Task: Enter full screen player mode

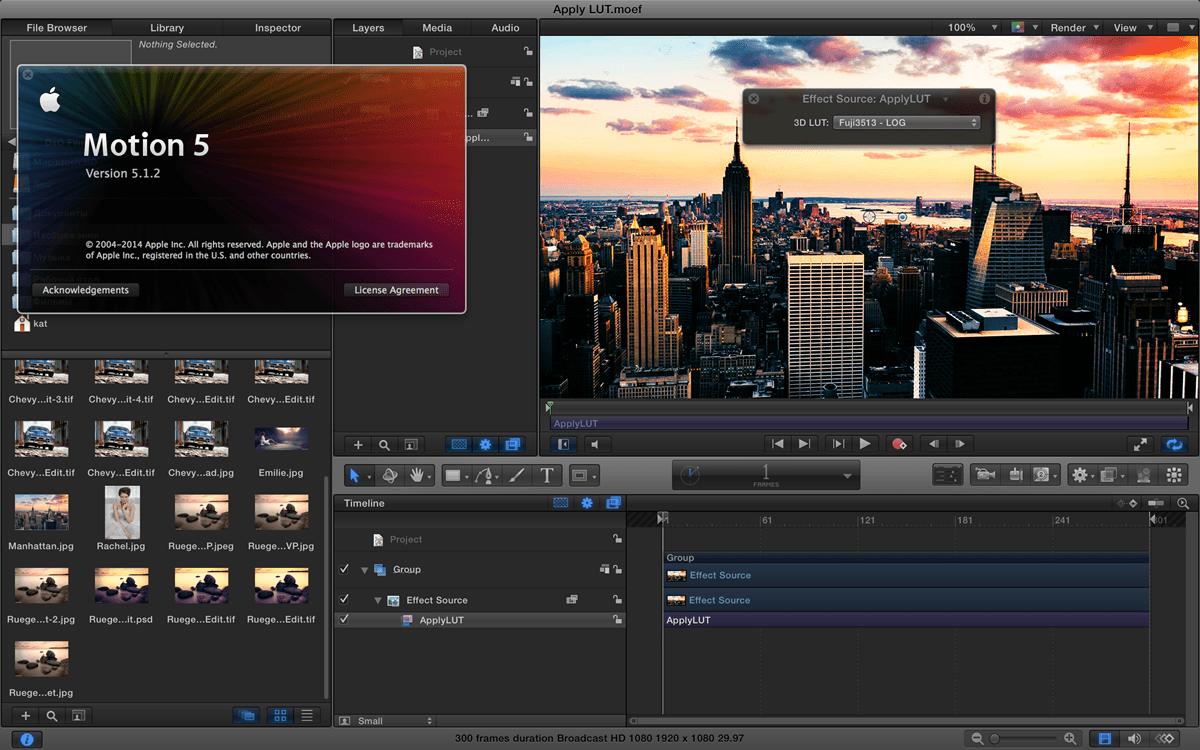Action: tap(1140, 444)
